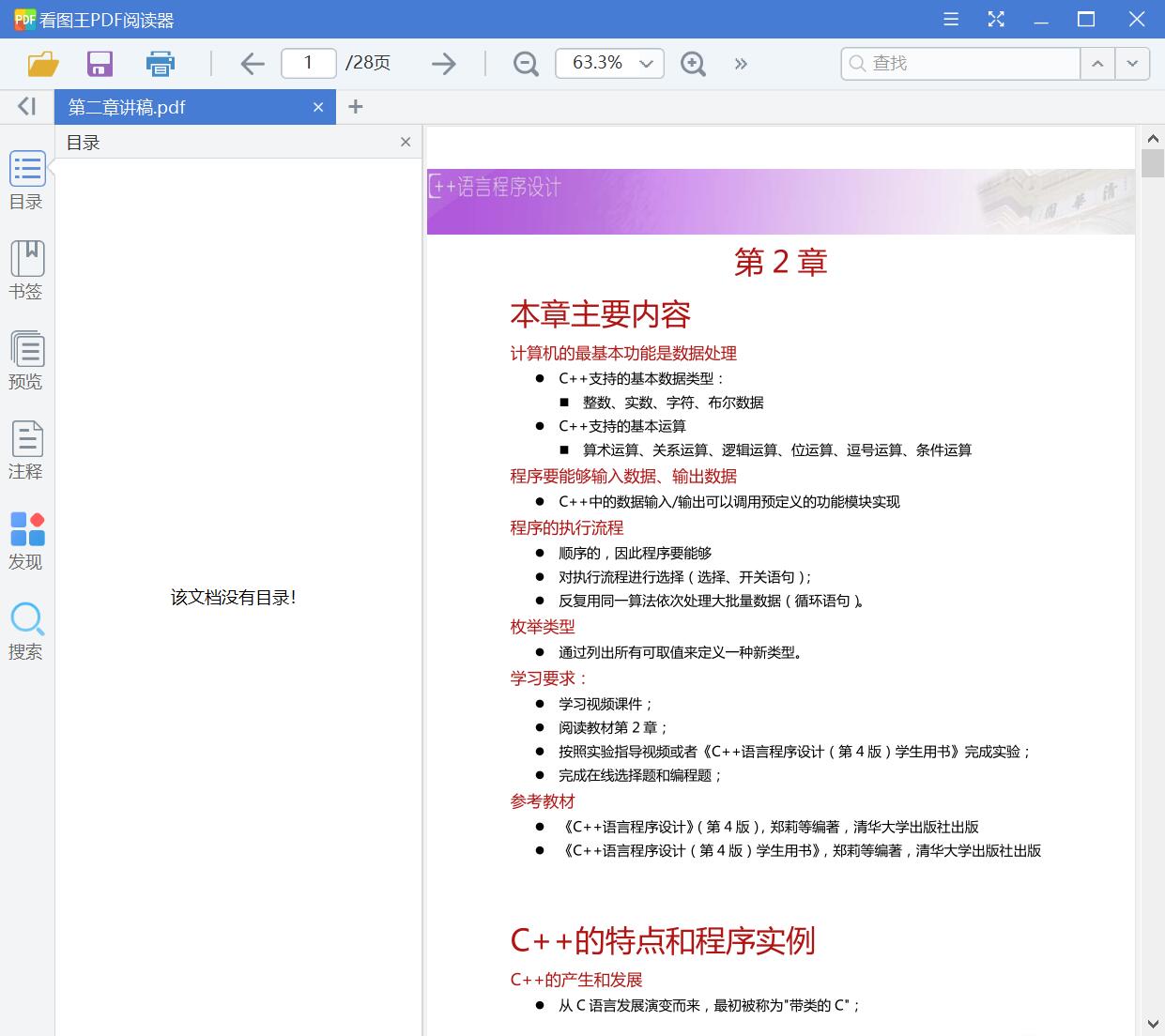This screenshot has height=1036, width=1165.
Task: Toggle fullscreen mode from the title bar
Action: click(x=995, y=19)
